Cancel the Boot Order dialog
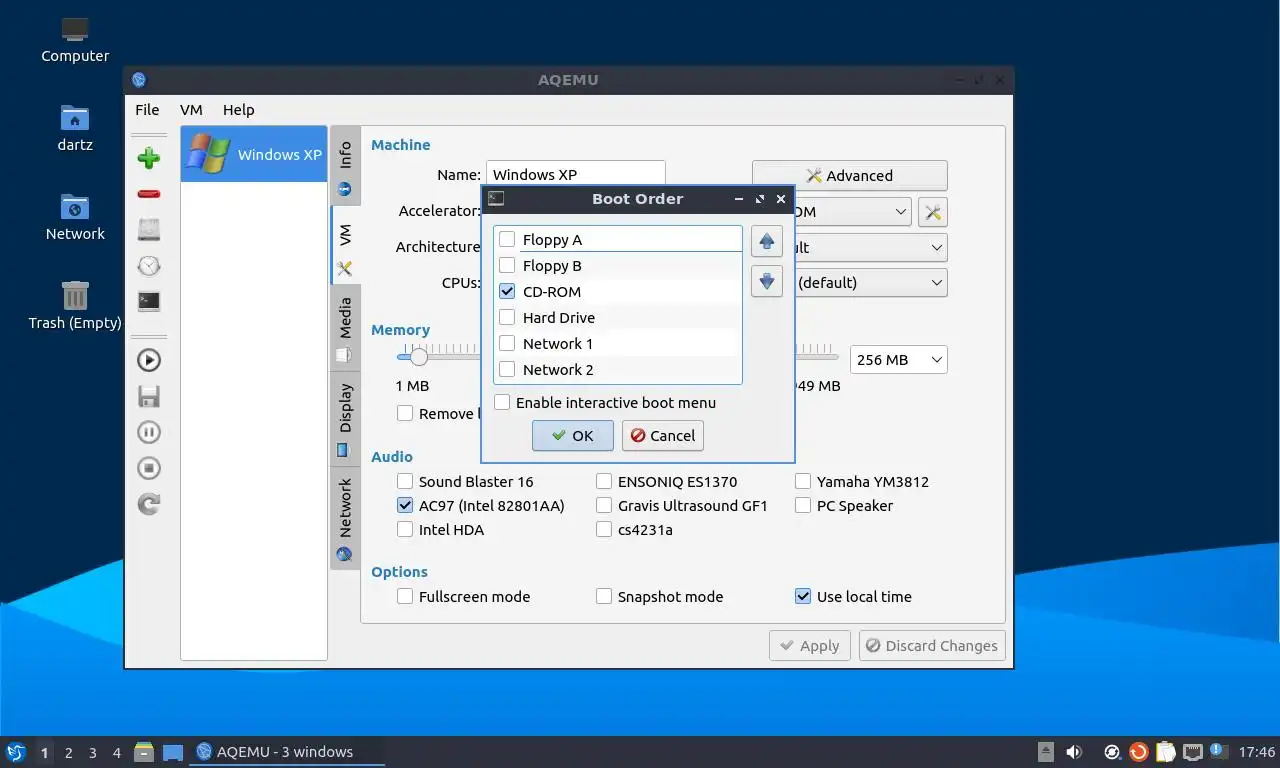This screenshot has width=1280, height=768. tap(663, 436)
